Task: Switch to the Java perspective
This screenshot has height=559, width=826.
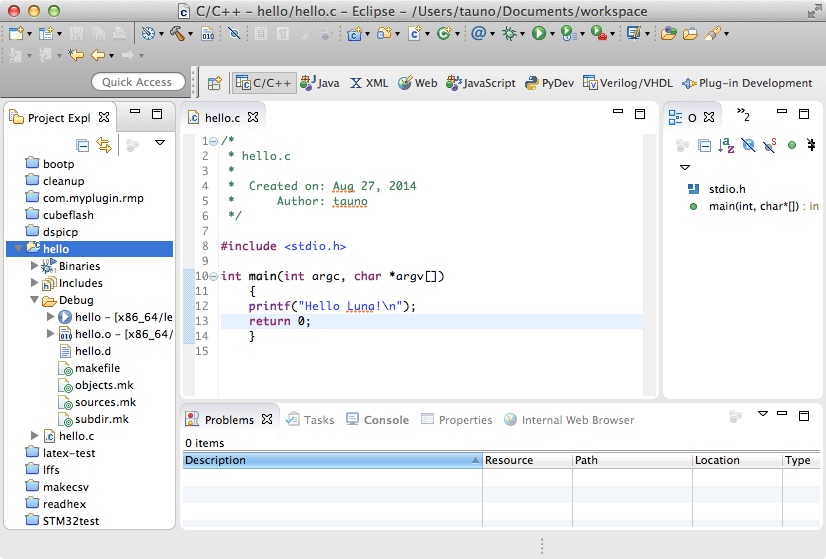Action: pyautogui.click(x=320, y=83)
